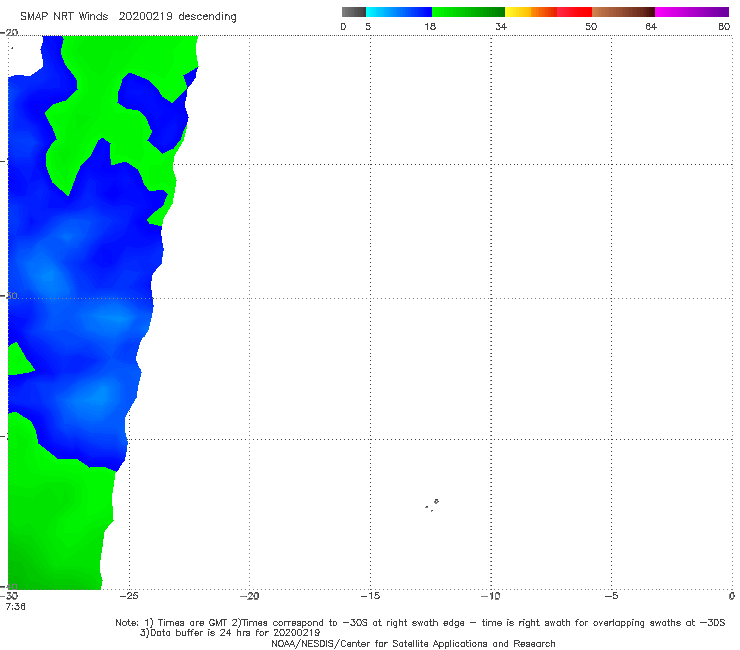Click the '64' label under the color bar

coord(651,26)
